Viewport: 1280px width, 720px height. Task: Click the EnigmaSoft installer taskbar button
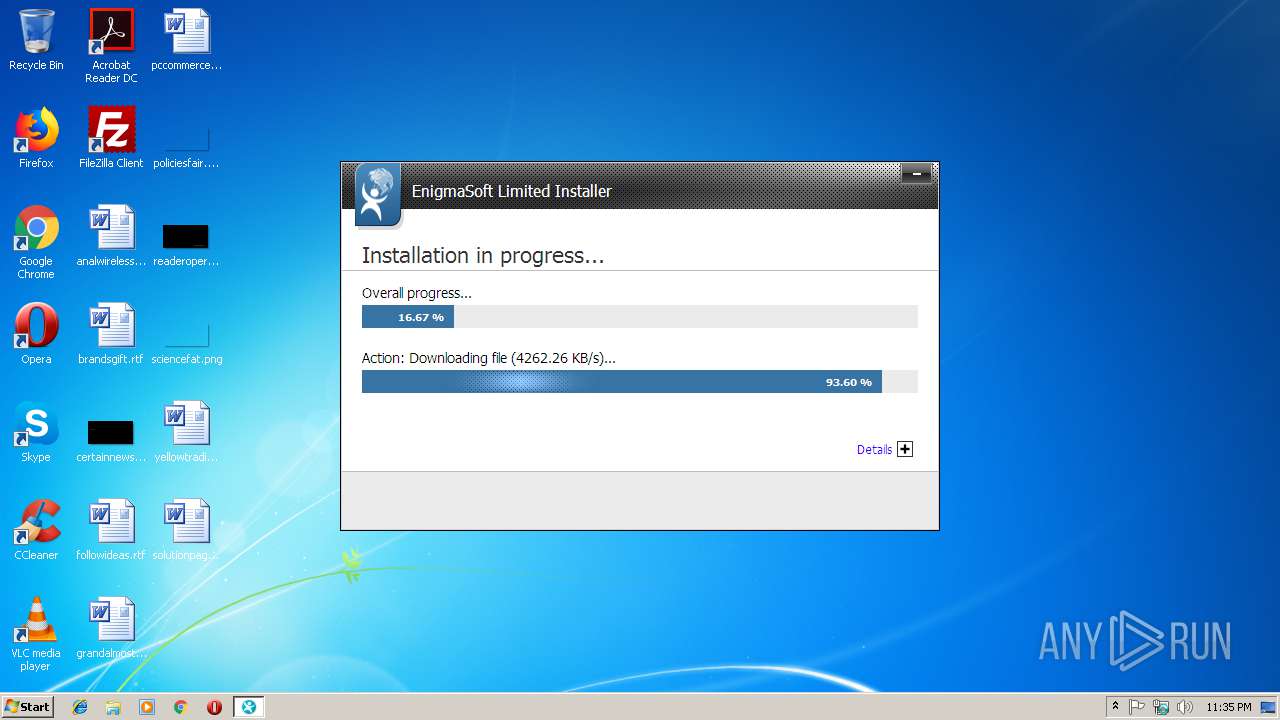pyautogui.click(x=248, y=707)
